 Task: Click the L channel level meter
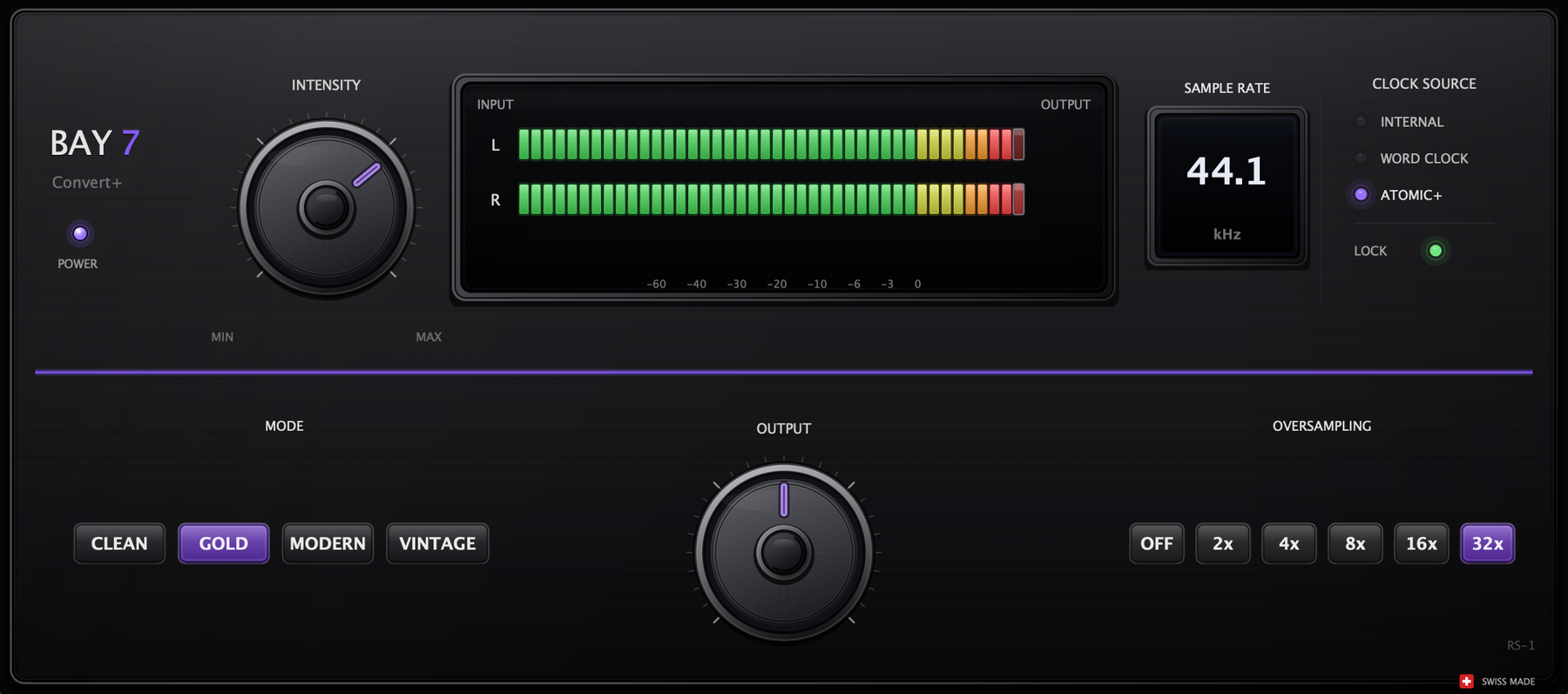771,144
